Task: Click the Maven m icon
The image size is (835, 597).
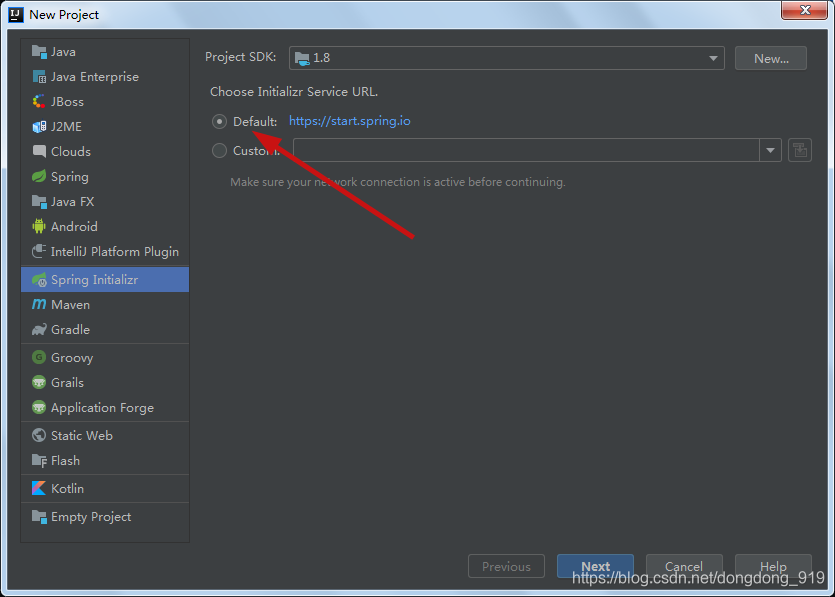Action: click(x=39, y=304)
